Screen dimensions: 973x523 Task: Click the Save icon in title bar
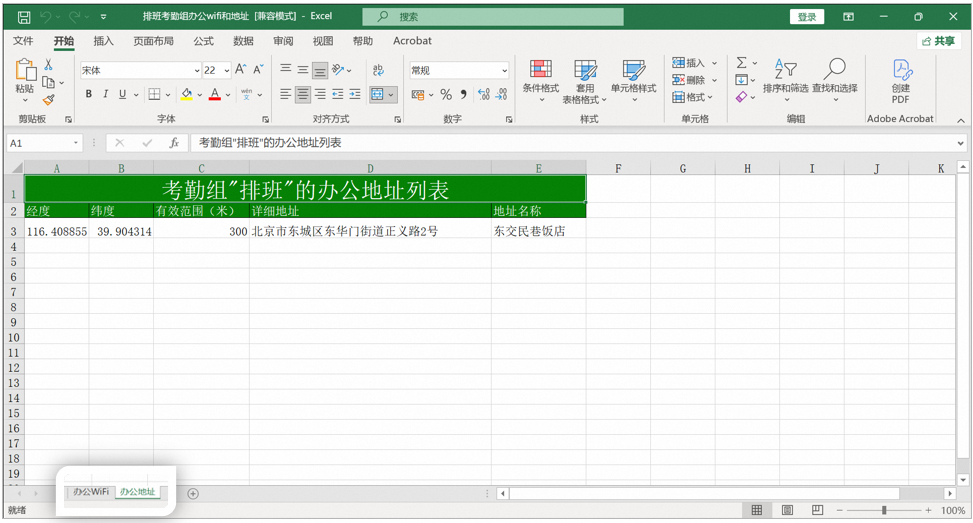pos(24,17)
